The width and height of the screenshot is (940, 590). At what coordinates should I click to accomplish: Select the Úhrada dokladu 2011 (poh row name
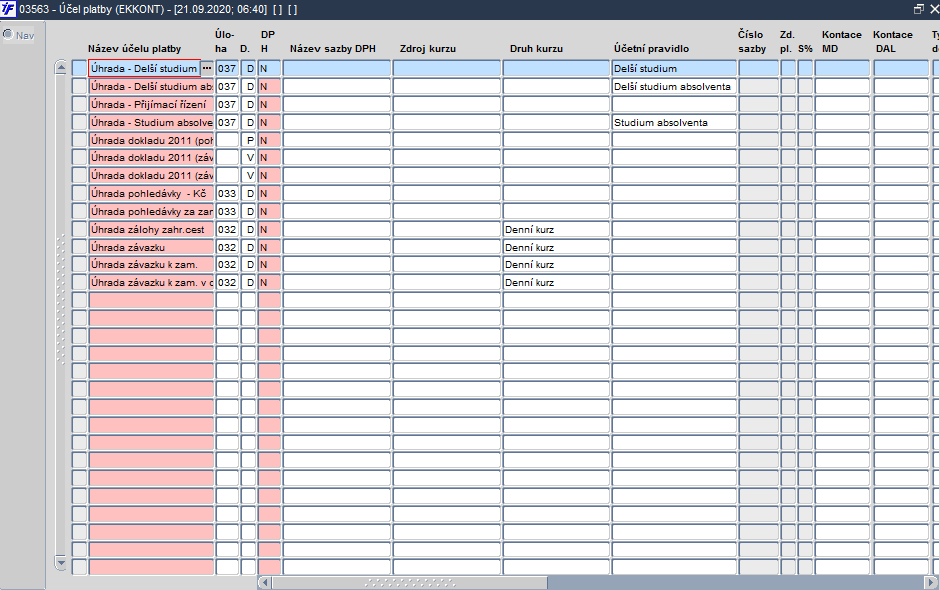(x=151, y=140)
